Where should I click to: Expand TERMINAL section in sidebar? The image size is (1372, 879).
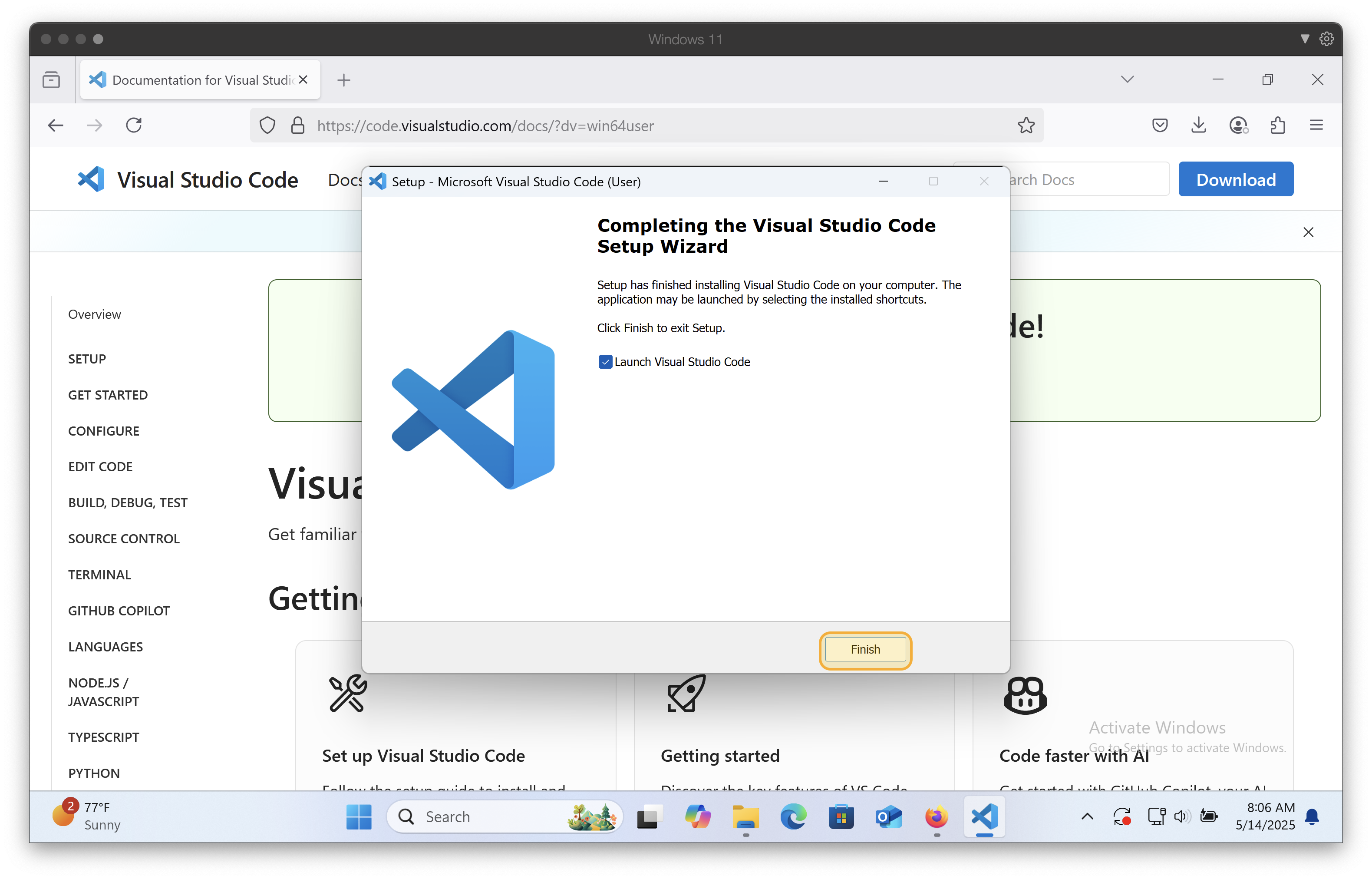click(99, 575)
